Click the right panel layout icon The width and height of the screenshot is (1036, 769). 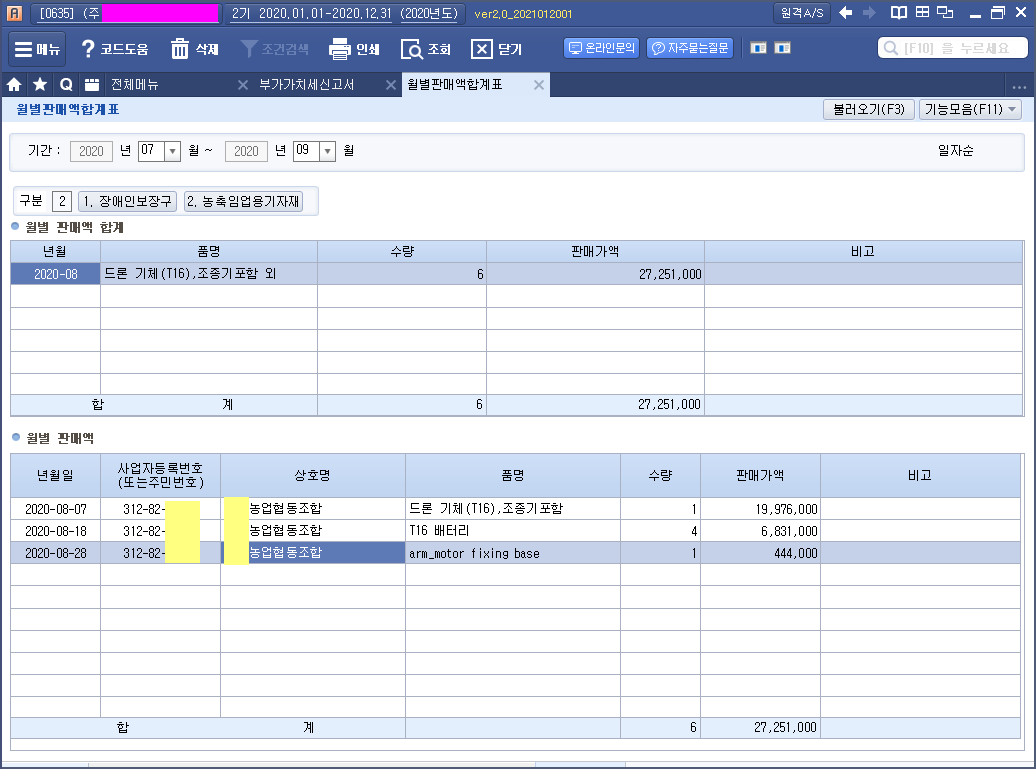(x=782, y=48)
